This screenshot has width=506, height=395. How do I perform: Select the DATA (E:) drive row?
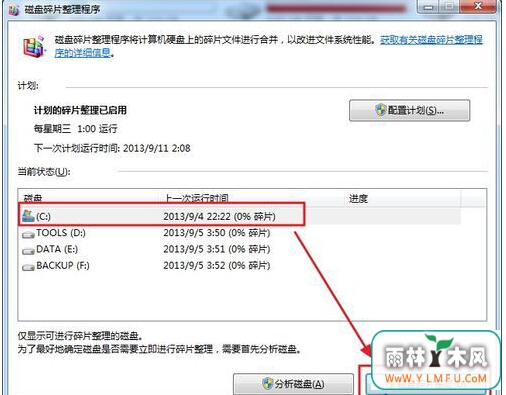click(x=240, y=249)
